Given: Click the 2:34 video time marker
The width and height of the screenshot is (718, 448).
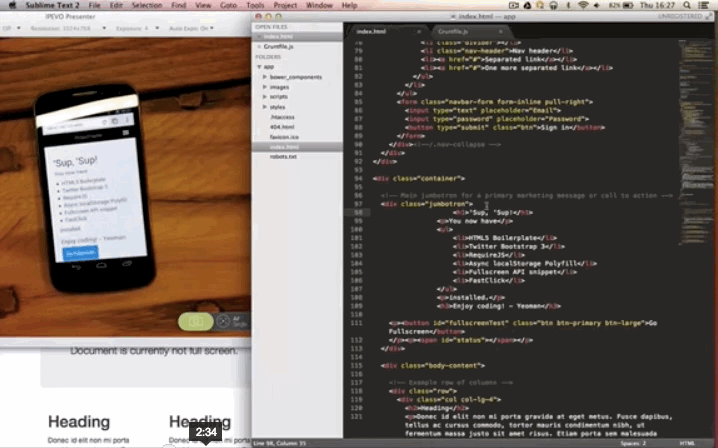Looking at the screenshot, I should (x=206, y=432).
